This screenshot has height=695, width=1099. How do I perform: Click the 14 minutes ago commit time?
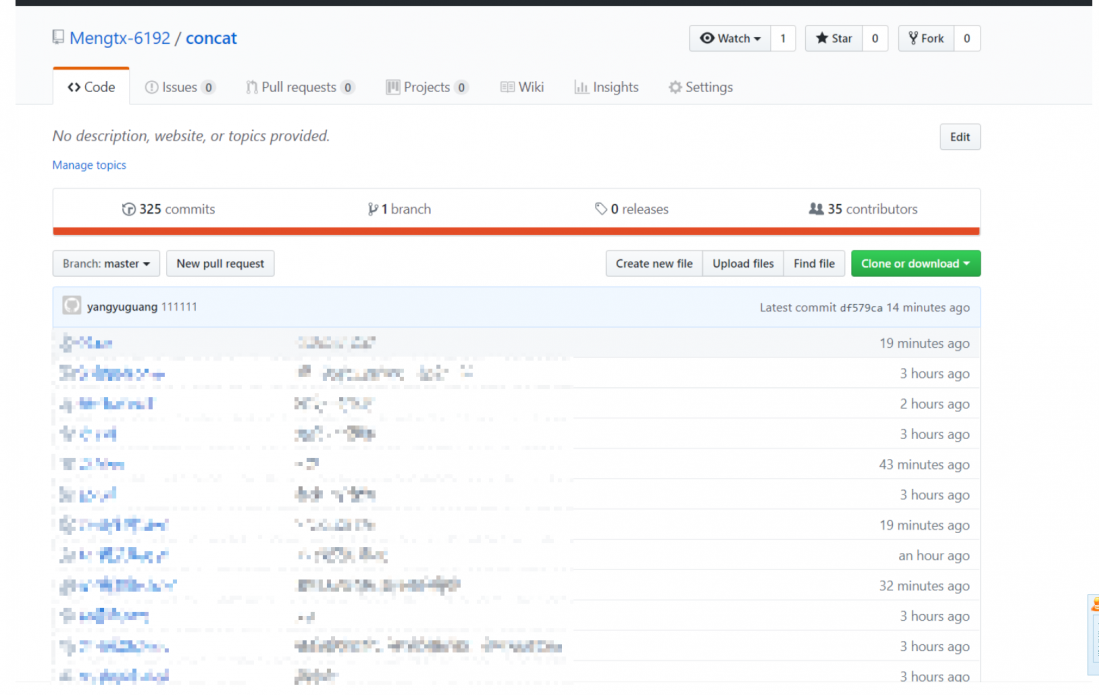click(928, 308)
